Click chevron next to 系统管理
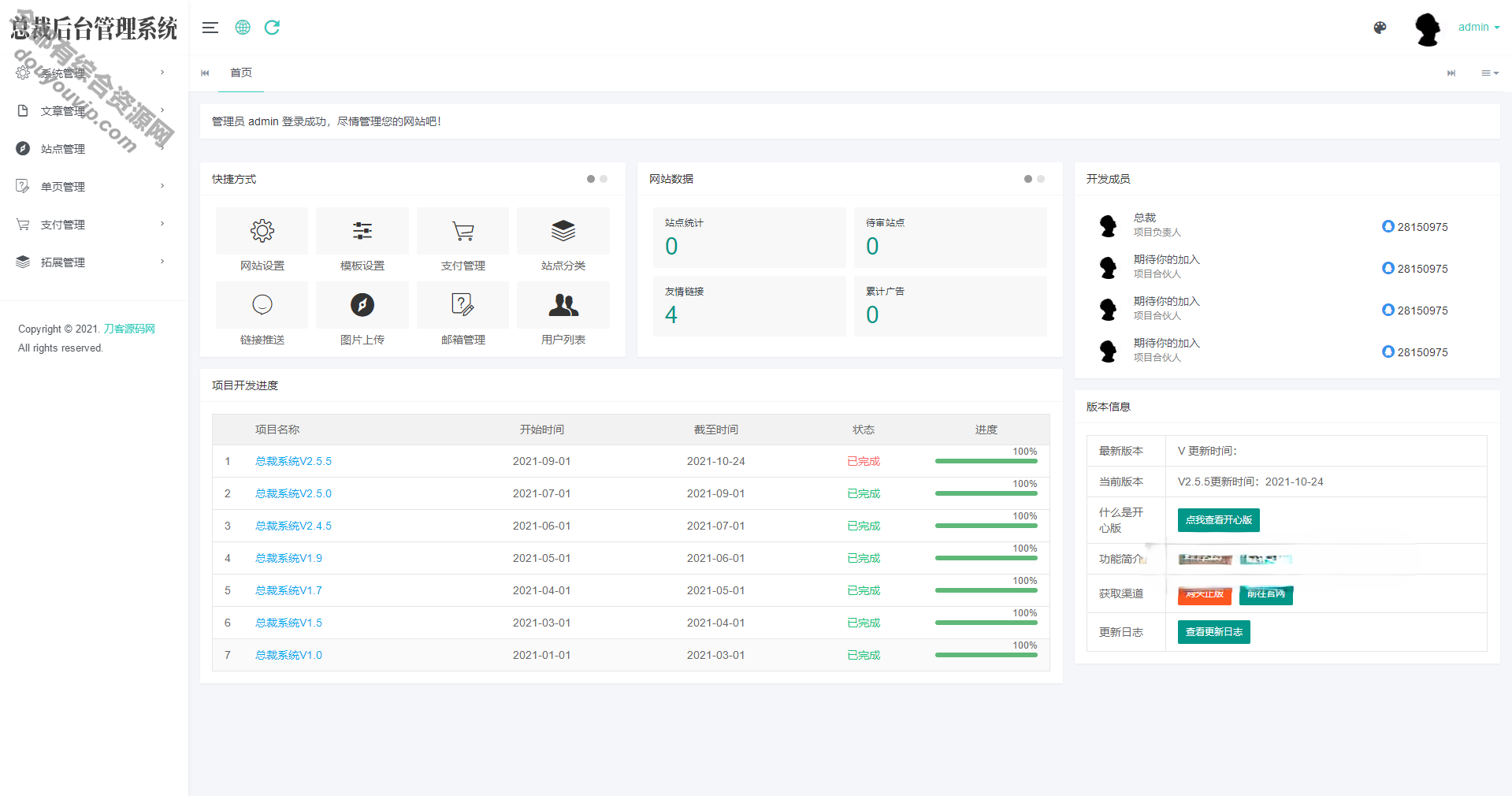Viewport: 1512px width, 796px height. pos(162,73)
